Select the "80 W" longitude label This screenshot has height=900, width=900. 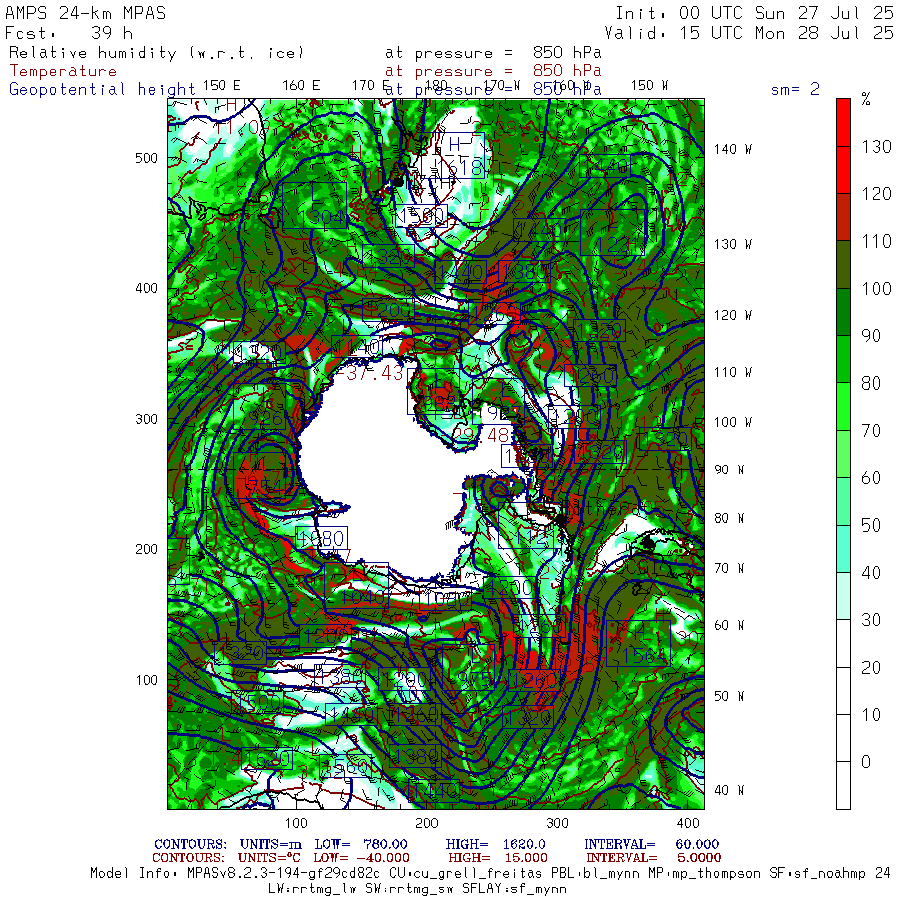pos(729,518)
